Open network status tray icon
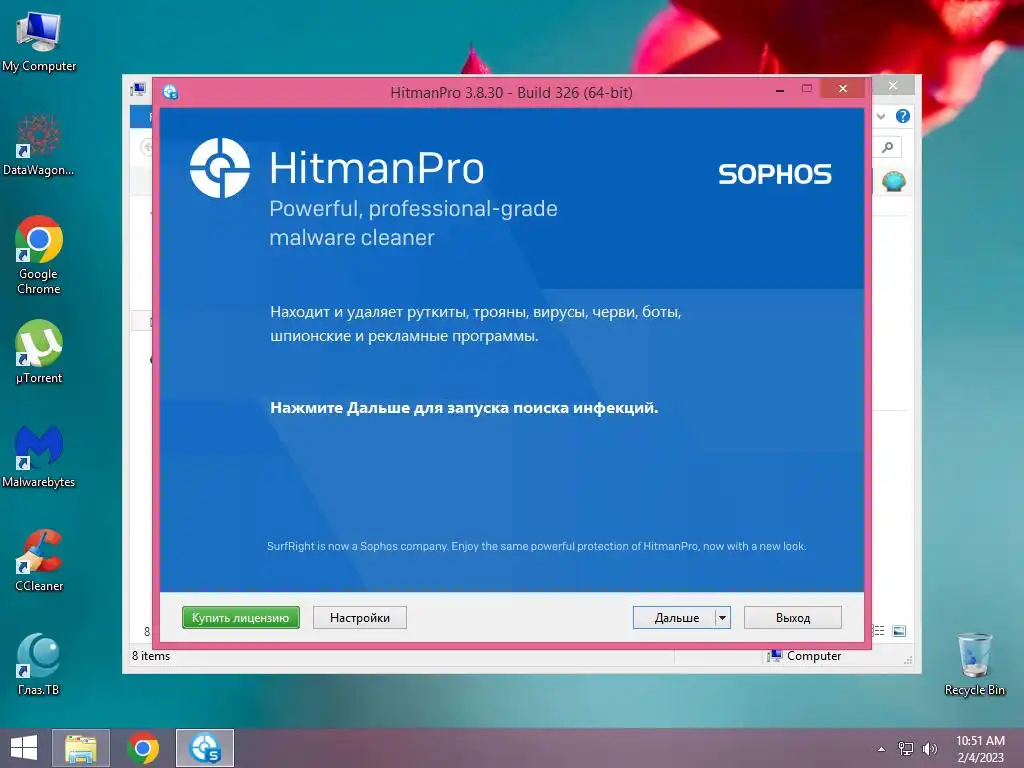The width and height of the screenshot is (1024, 768). (x=906, y=748)
